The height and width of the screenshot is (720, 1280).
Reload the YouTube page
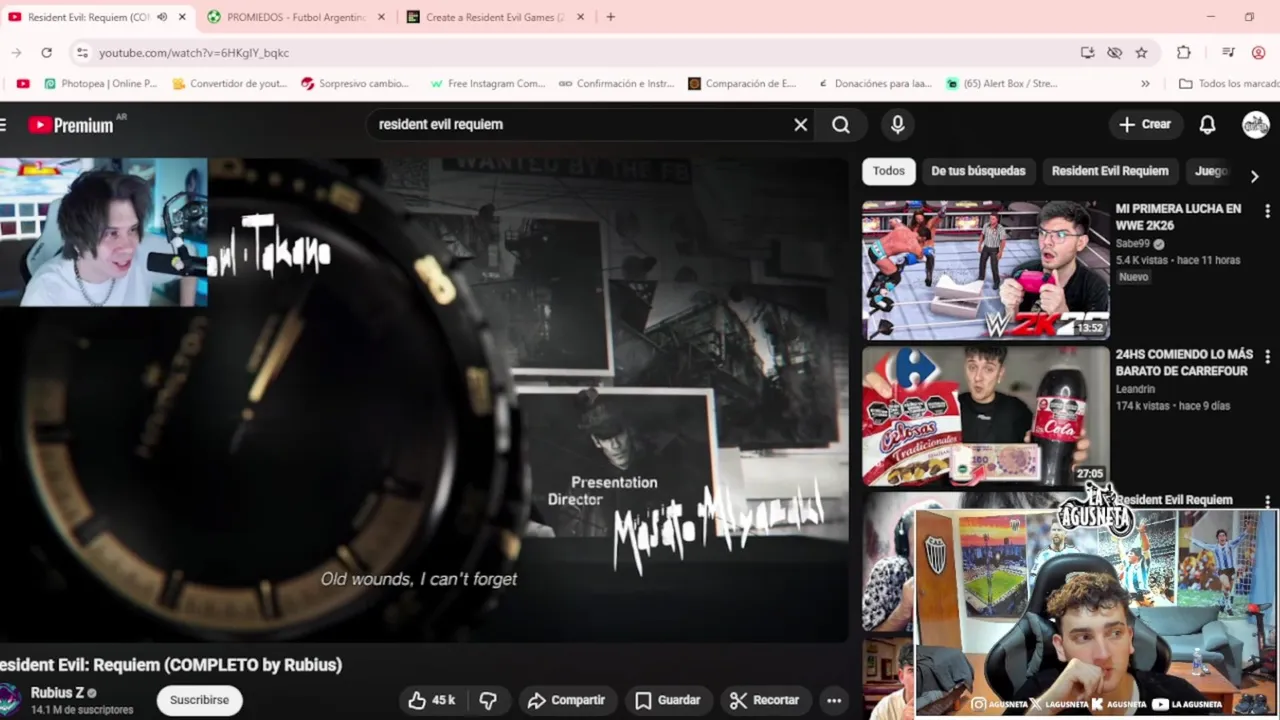pos(46,52)
